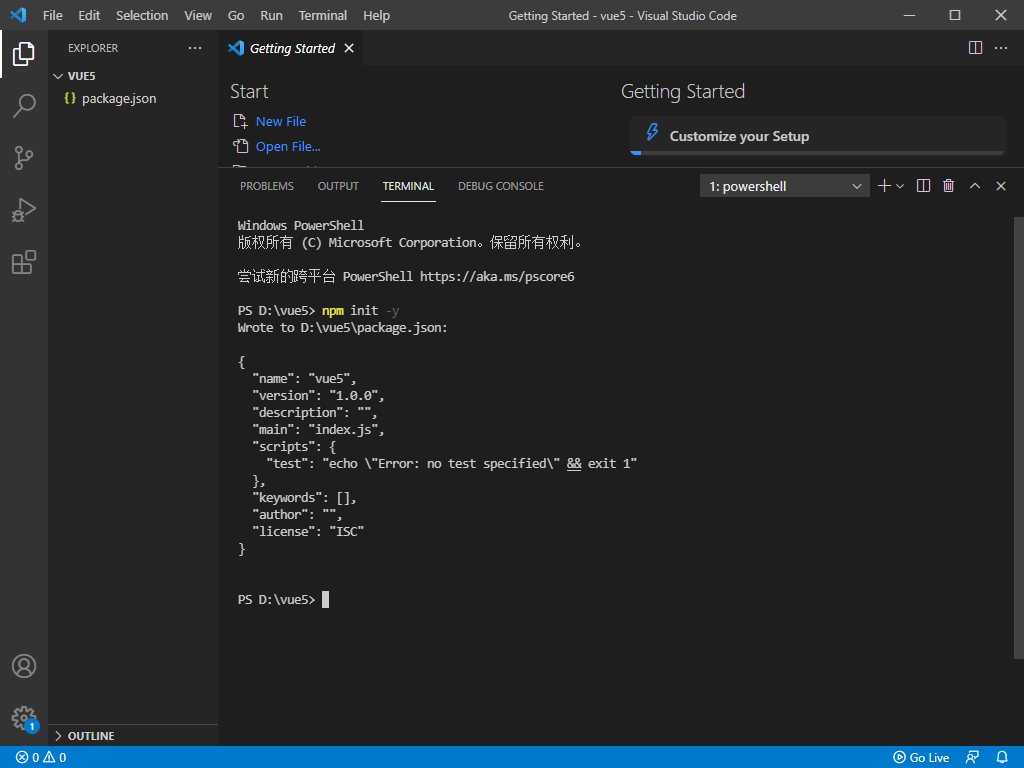The height and width of the screenshot is (768, 1024).
Task: Click the New File link
Action: [x=281, y=121]
